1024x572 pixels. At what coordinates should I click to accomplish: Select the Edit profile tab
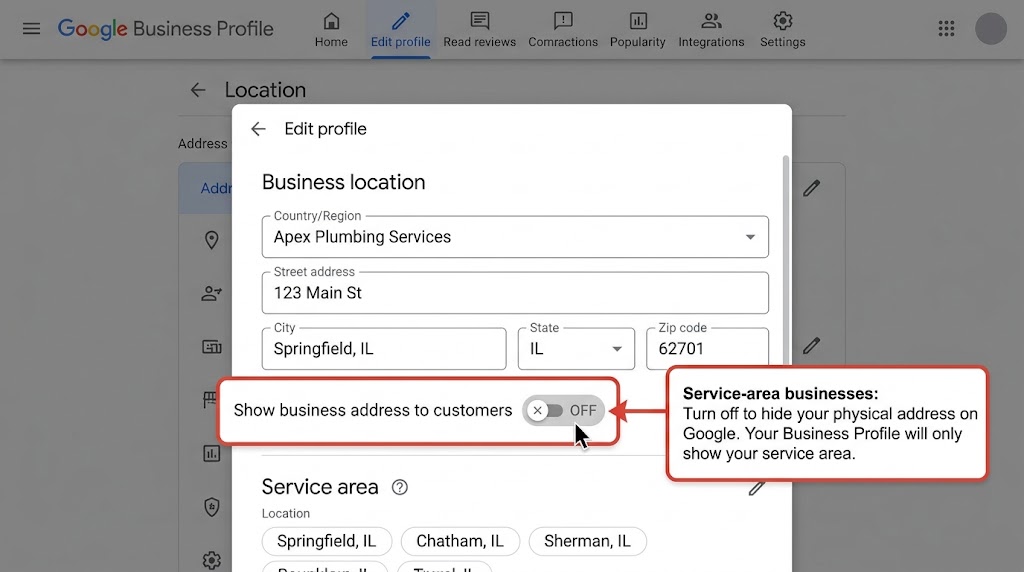click(400, 30)
